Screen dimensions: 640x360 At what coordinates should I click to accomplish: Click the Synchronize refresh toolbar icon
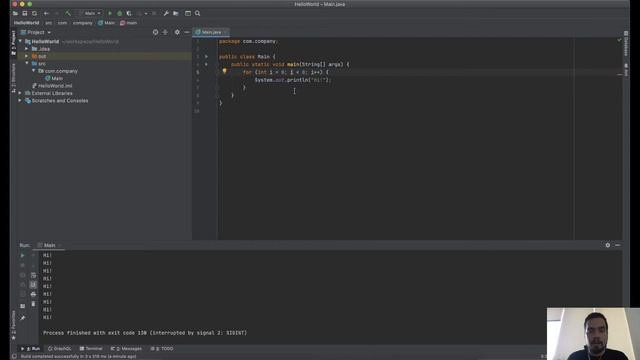pos(34,13)
